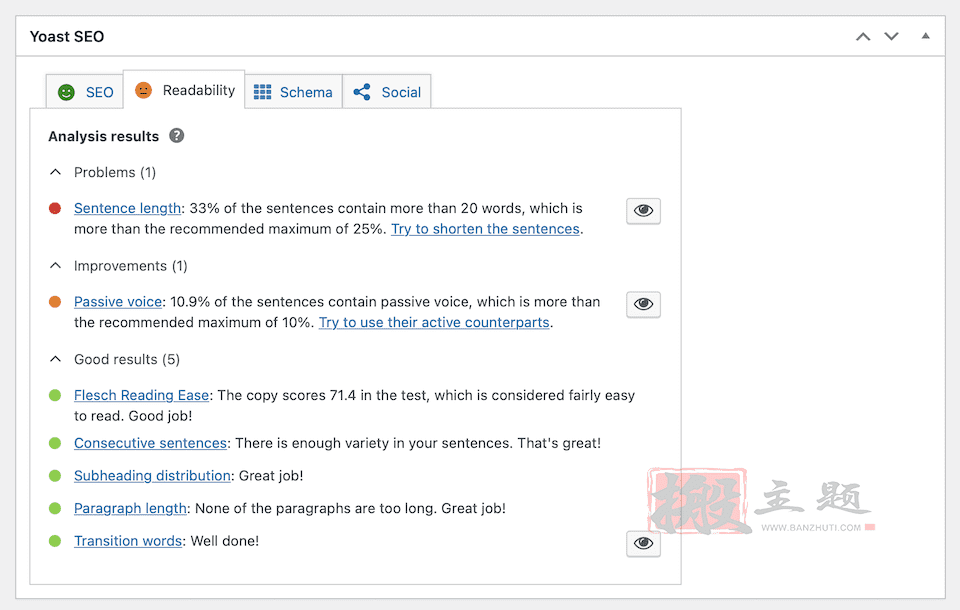
Task: Open the Consecutive sentences link
Action: [x=151, y=443]
